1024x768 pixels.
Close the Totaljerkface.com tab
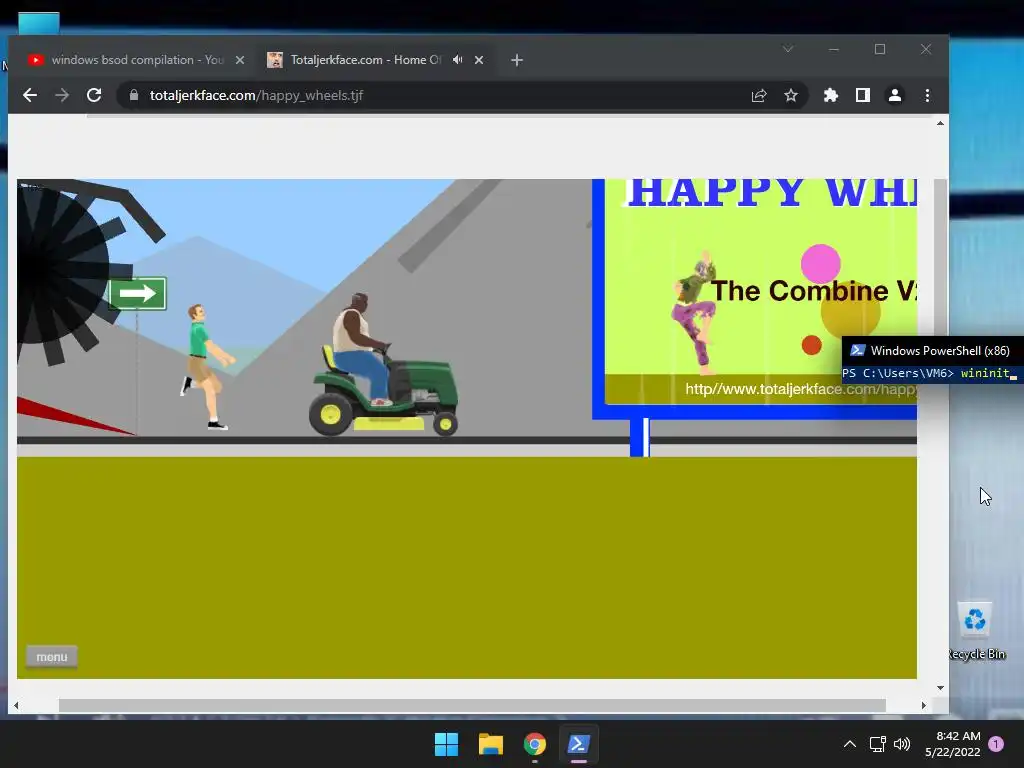(479, 60)
